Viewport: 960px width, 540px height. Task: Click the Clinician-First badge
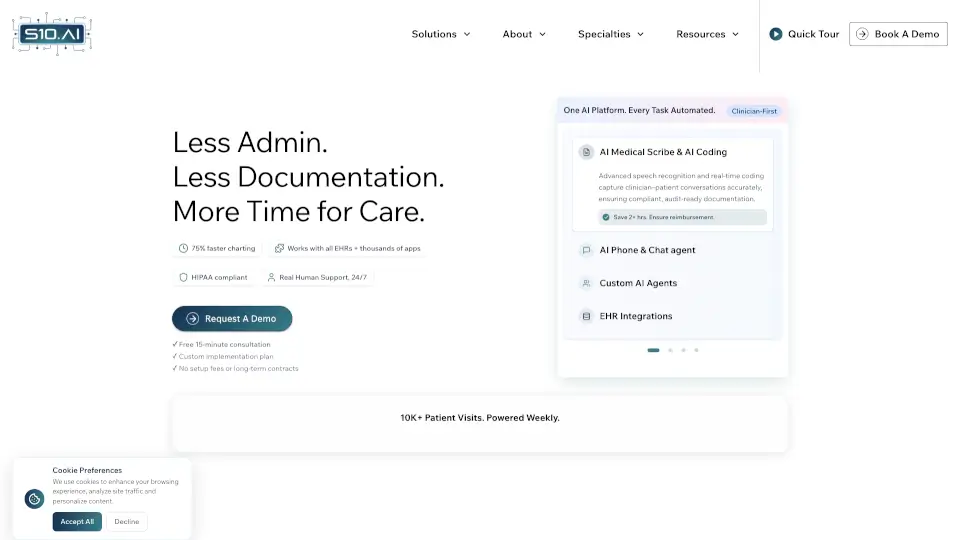click(x=753, y=111)
